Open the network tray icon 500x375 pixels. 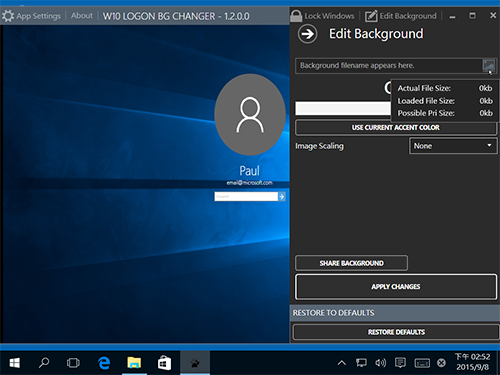pos(361,363)
